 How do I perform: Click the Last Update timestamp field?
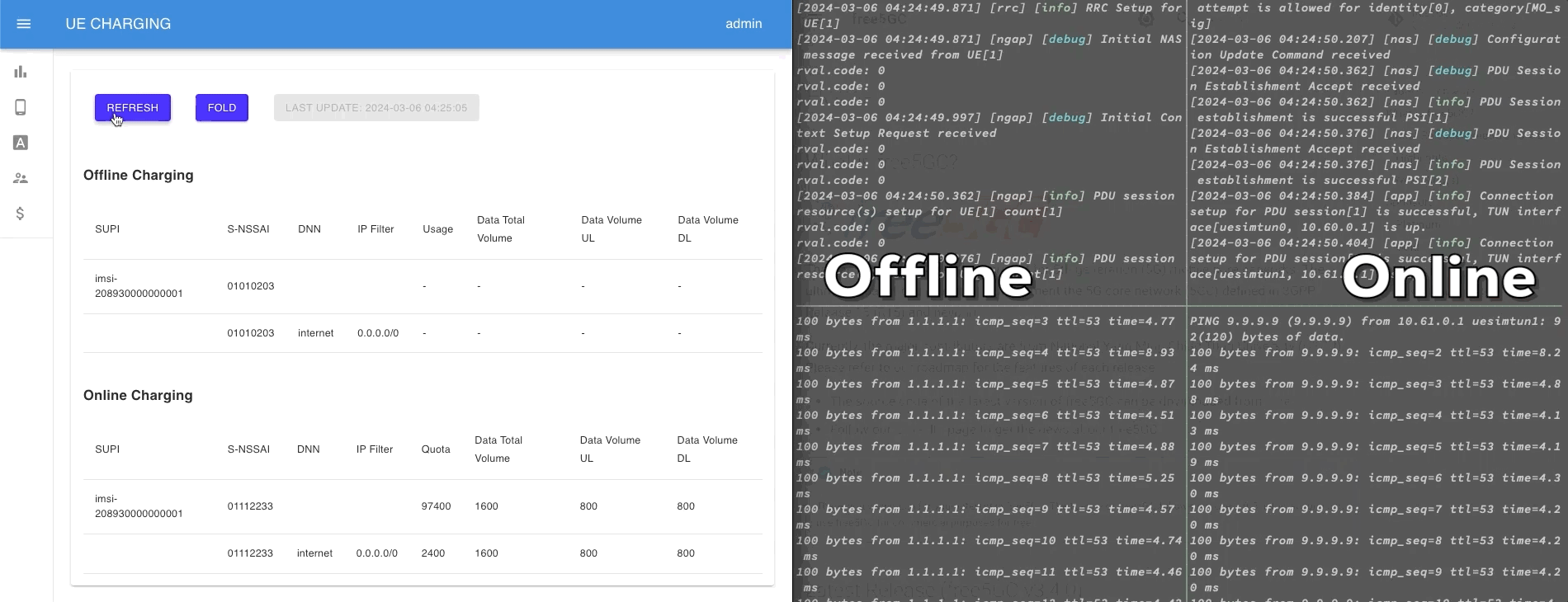click(376, 108)
